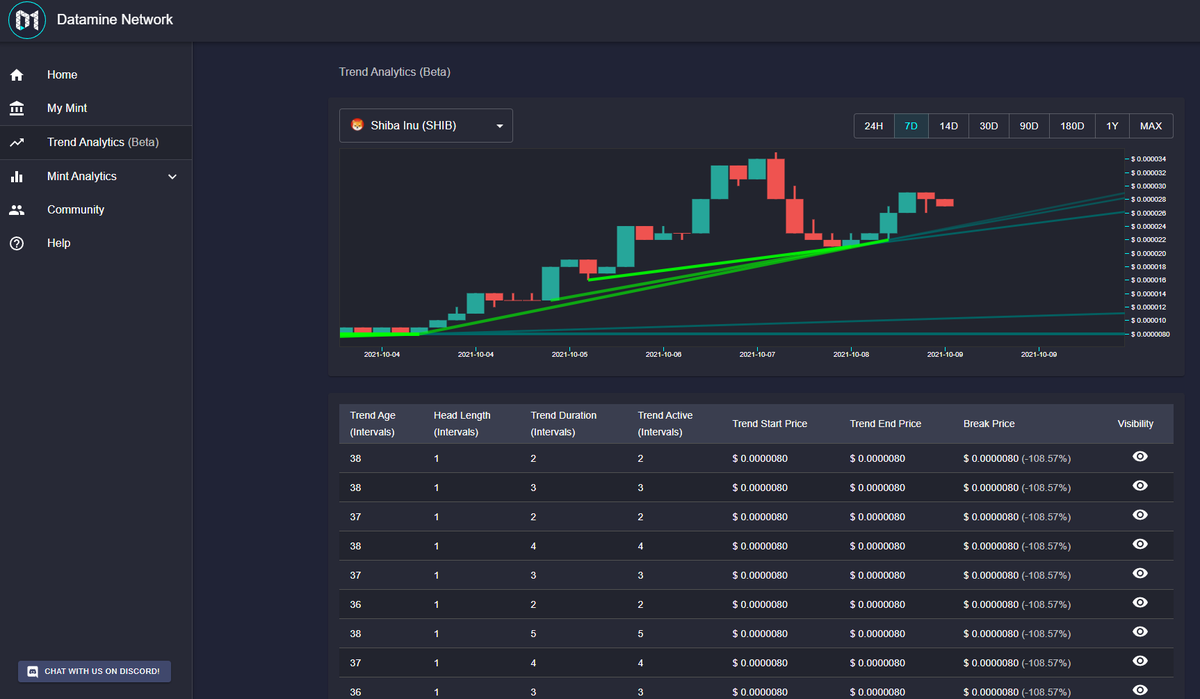
Task: Select the MAX time range
Action: pos(1151,126)
